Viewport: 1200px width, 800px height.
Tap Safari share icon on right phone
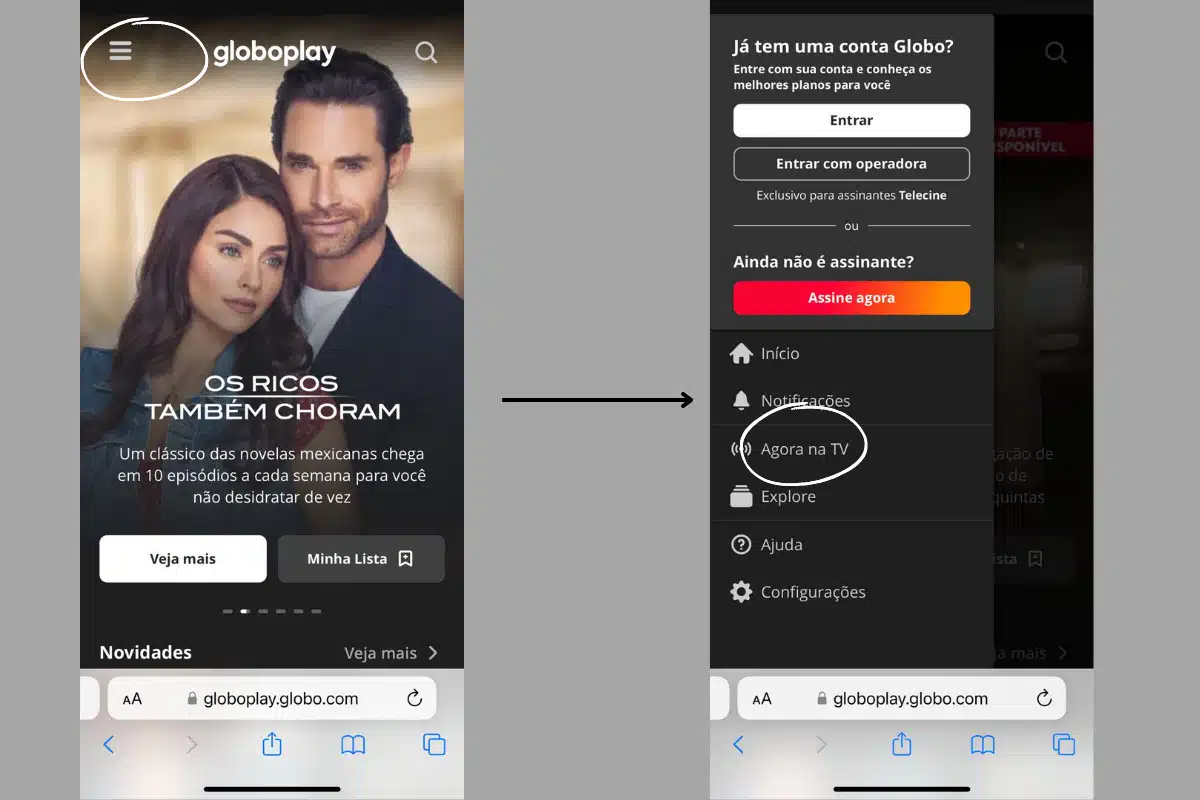coord(902,744)
